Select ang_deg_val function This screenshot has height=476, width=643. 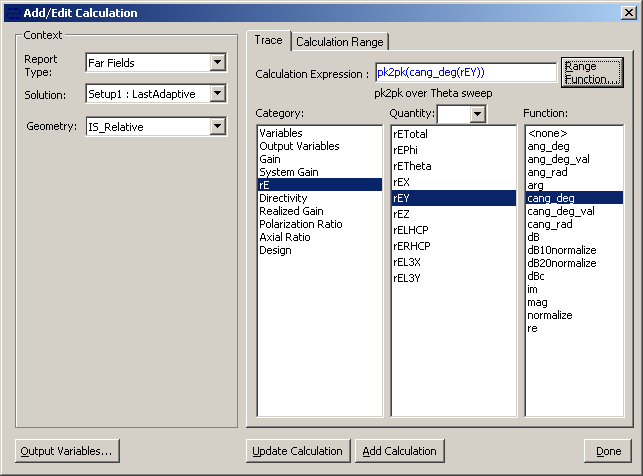575,159
